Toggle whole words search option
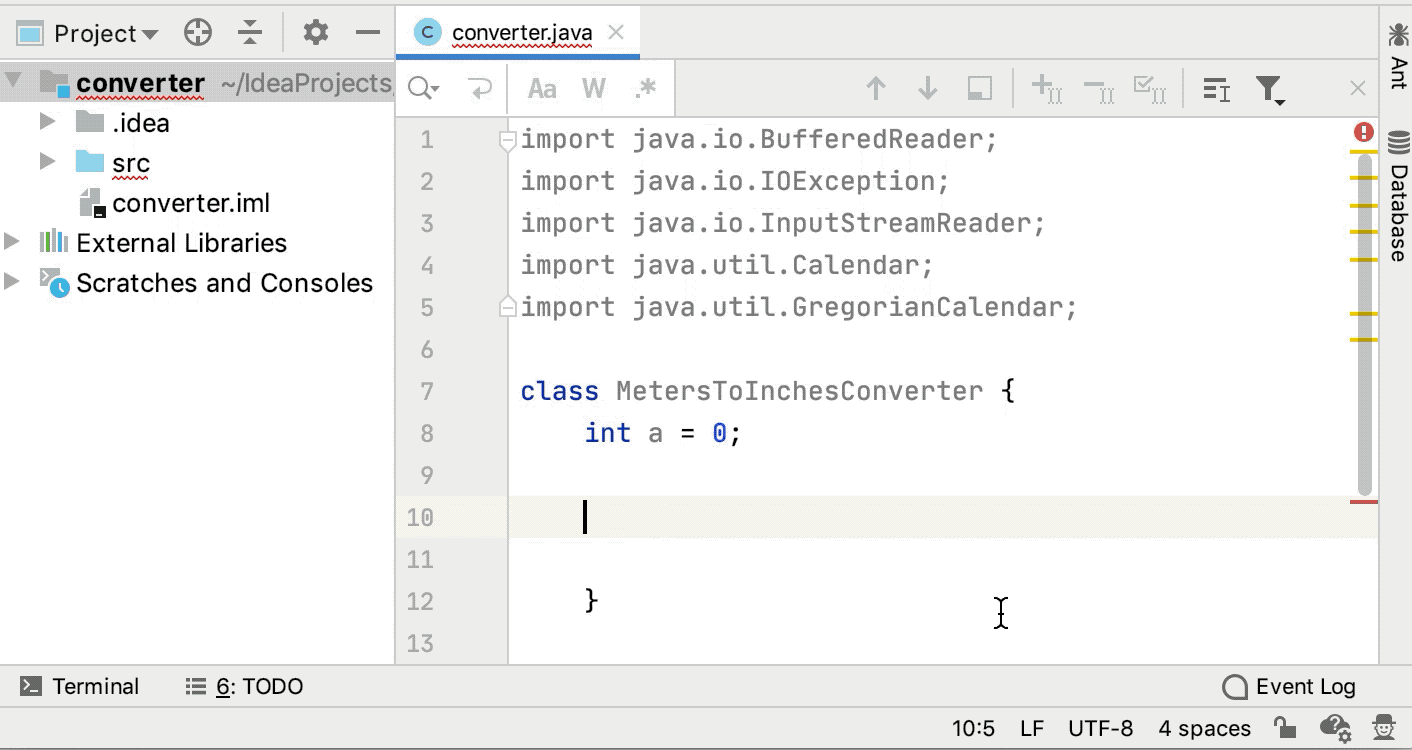This screenshot has width=1412, height=750. pyautogui.click(x=593, y=88)
